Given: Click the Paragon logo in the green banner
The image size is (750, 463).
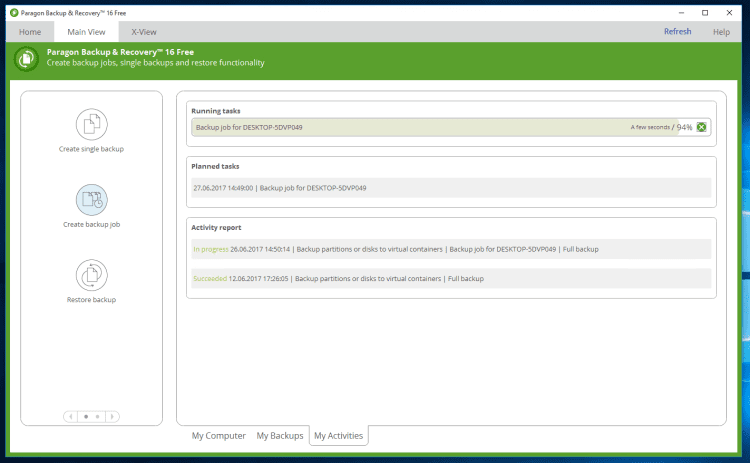Looking at the screenshot, I should 26,58.
